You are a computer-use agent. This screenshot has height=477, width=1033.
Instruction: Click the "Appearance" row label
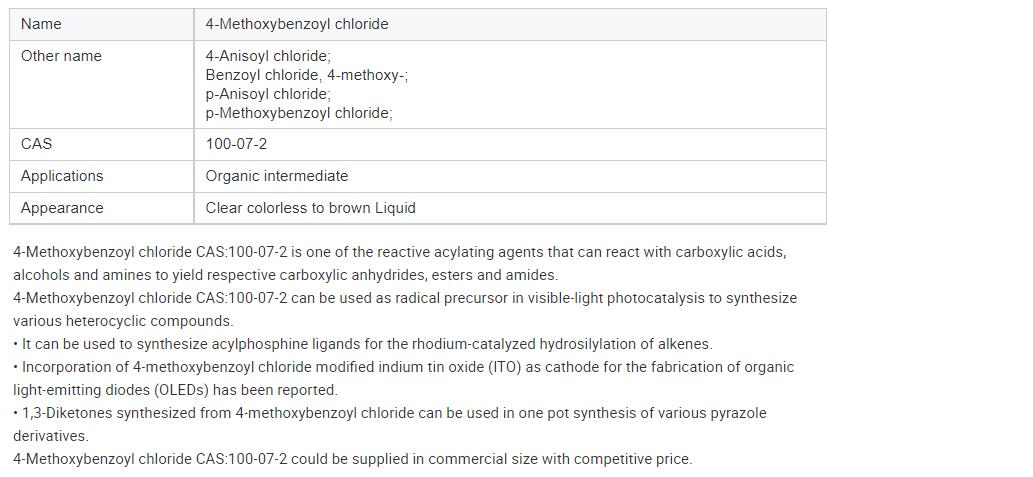[x=62, y=208]
